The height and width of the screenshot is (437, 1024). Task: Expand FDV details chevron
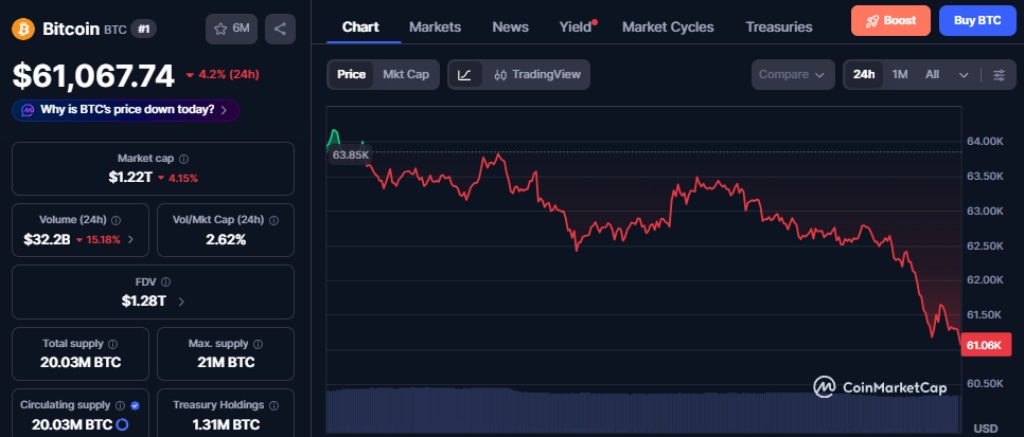[181, 301]
